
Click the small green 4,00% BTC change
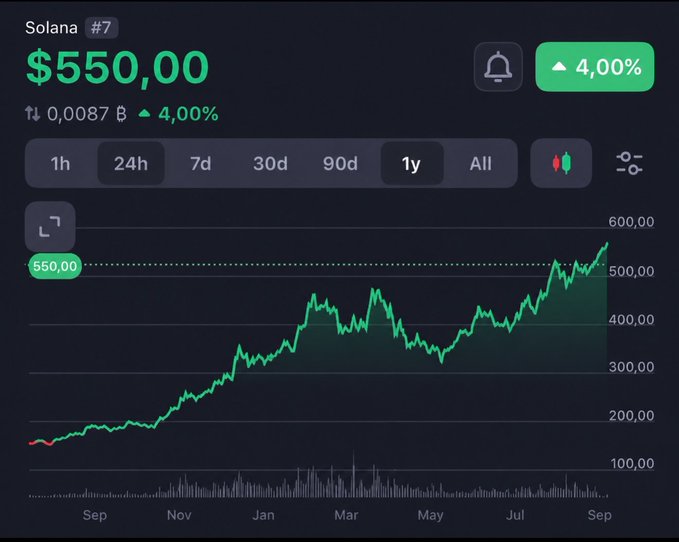[x=178, y=114]
